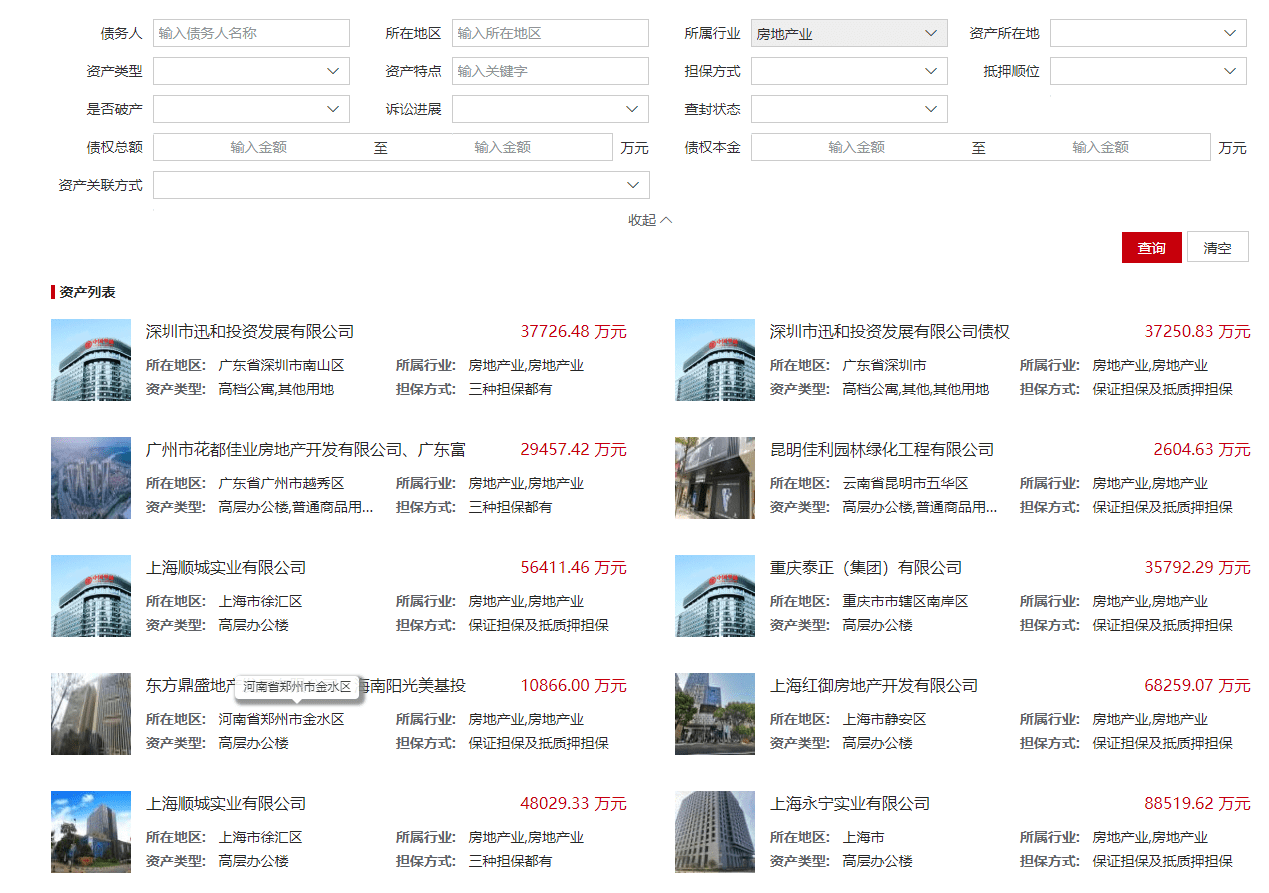Open the 所属行业 dropdown showing 房地产业
The width and height of the screenshot is (1269, 893).
tap(849, 33)
